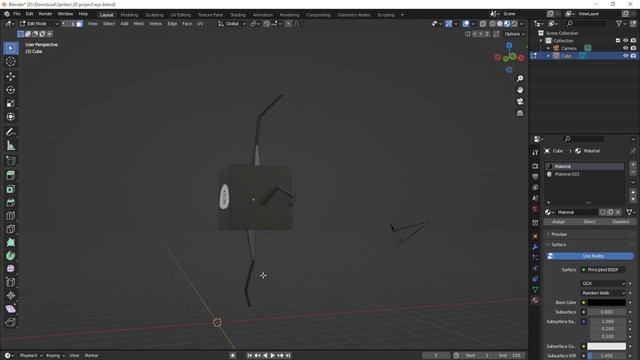Select the Loop Cut tool
Image resolution: width=640 pixels, height=360 pixels.
click(11, 216)
